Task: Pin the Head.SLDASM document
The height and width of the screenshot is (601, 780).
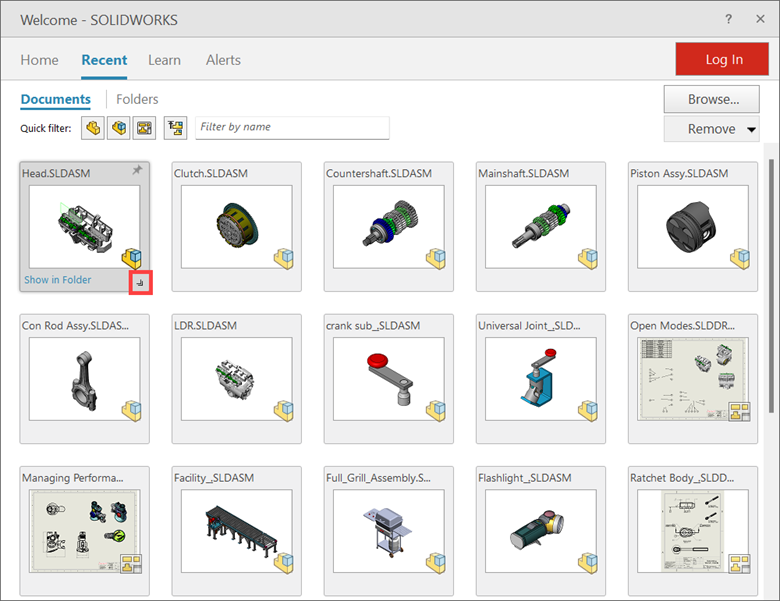Action: [x=137, y=170]
